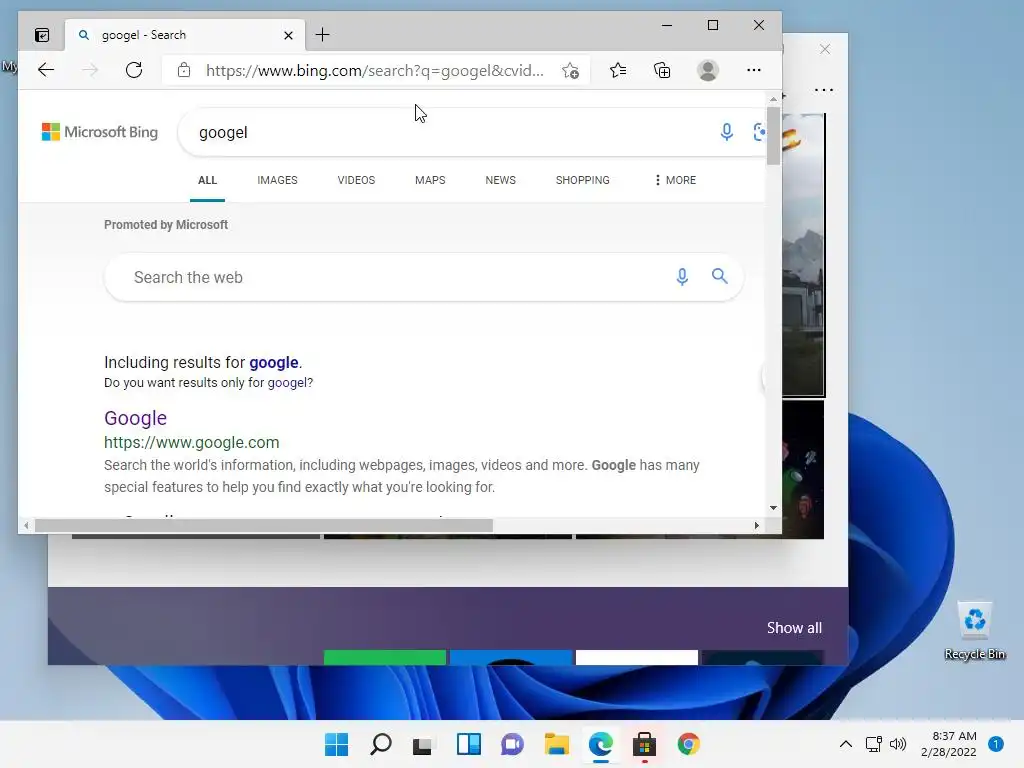Expand the MORE search categories menu
The height and width of the screenshot is (768, 1024).
click(675, 180)
